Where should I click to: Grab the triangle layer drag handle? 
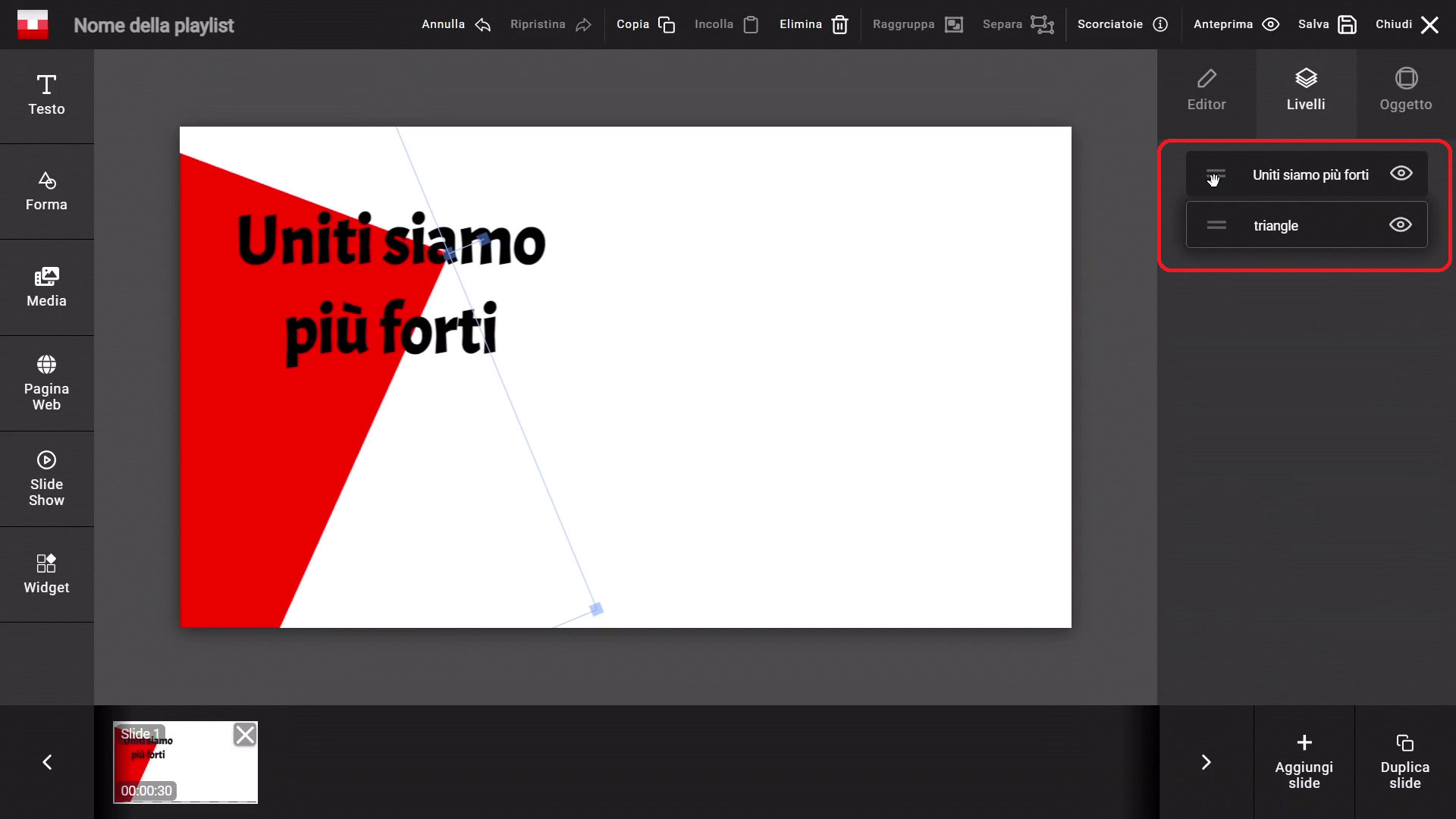[1216, 225]
